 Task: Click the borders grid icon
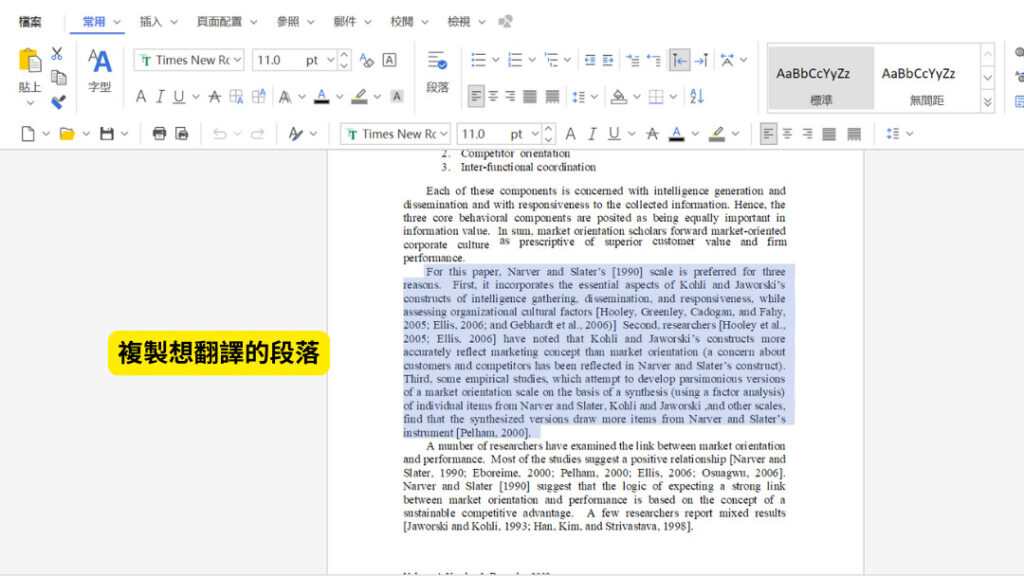click(x=656, y=97)
